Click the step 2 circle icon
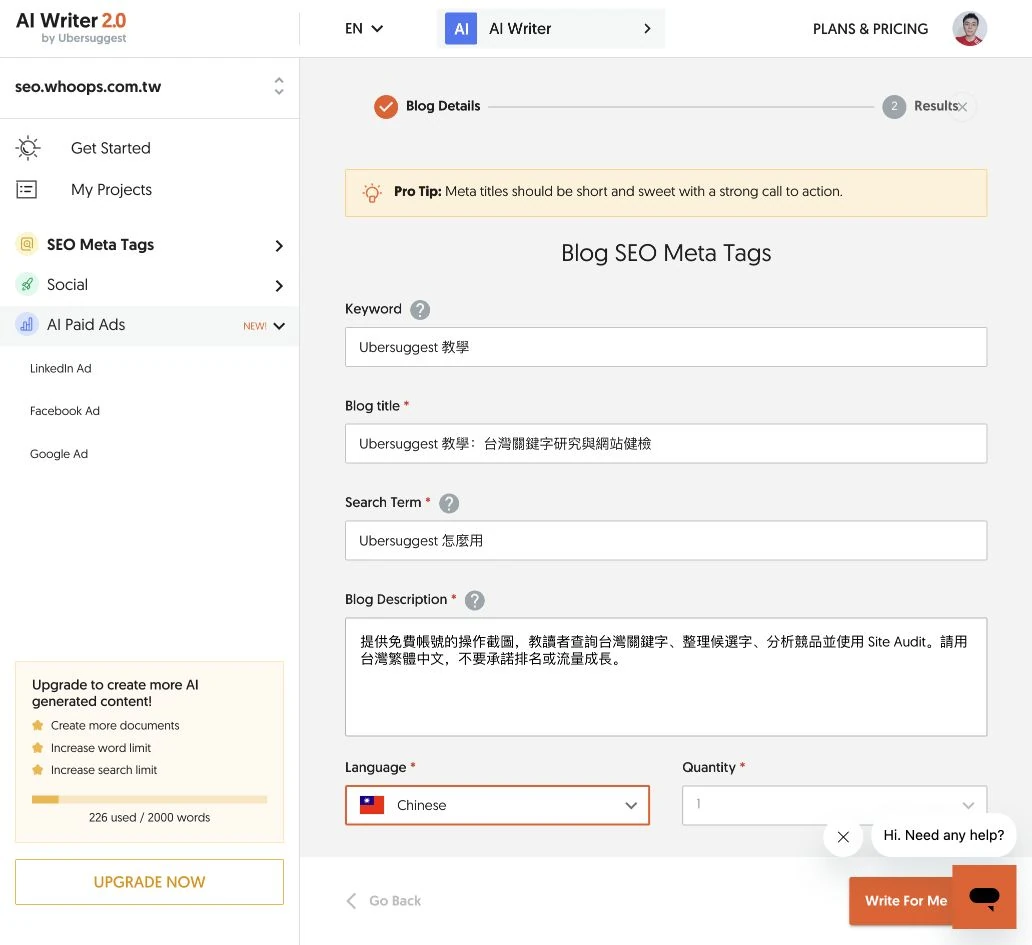The height and width of the screenshot is (945, 1032). 894,107
